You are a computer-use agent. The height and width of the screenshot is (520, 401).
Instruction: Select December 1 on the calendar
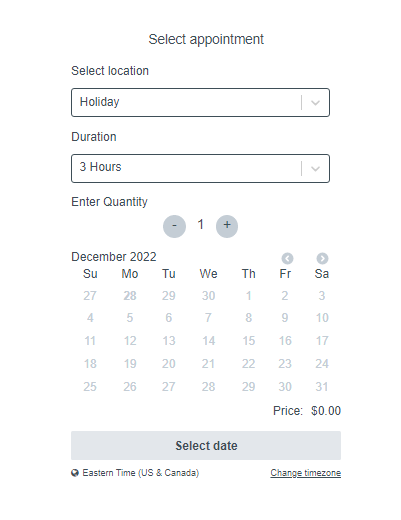click(x=248, y=296)
